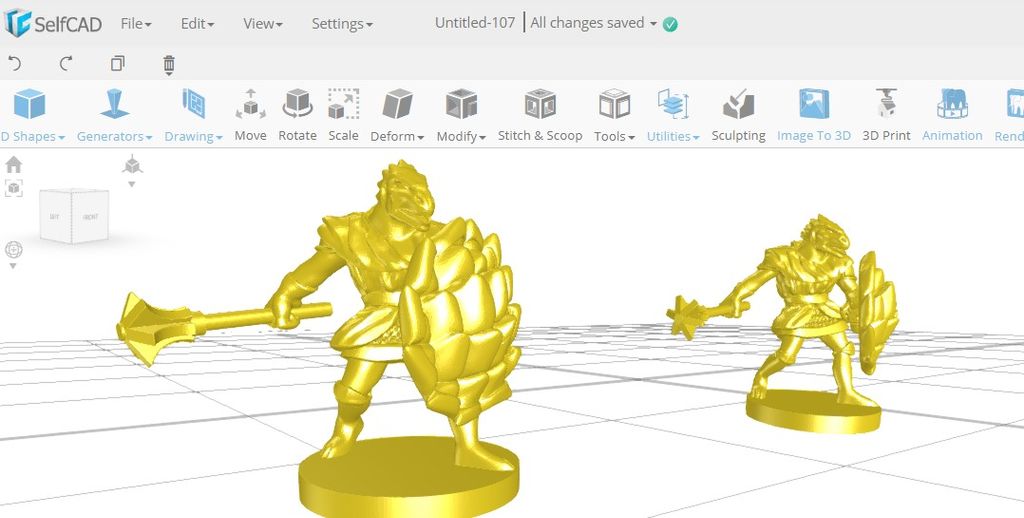Image resolution: width=1024 pixels, height=518 pixels.
Task: Click the Undo arrow icon
Action: pos(15,64)
